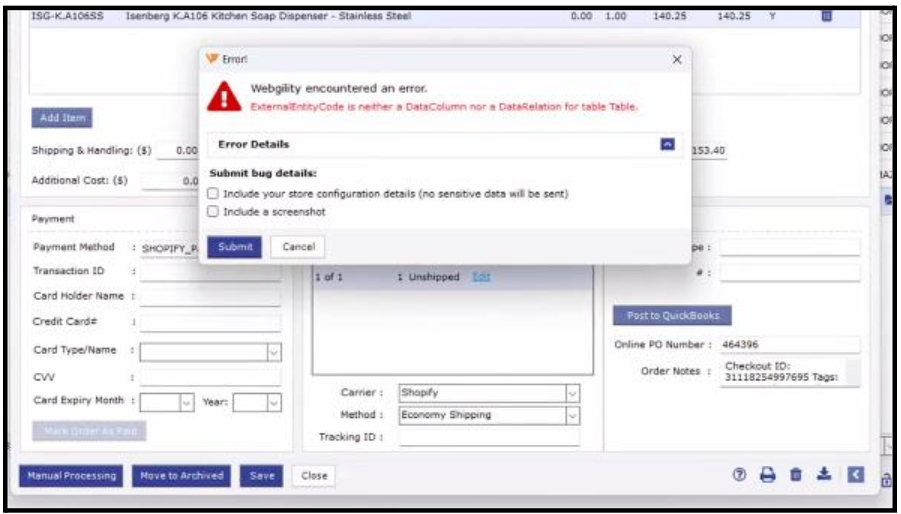
Task: Select the 1 of 1 Unshipped shipment row
Action: 453,277
